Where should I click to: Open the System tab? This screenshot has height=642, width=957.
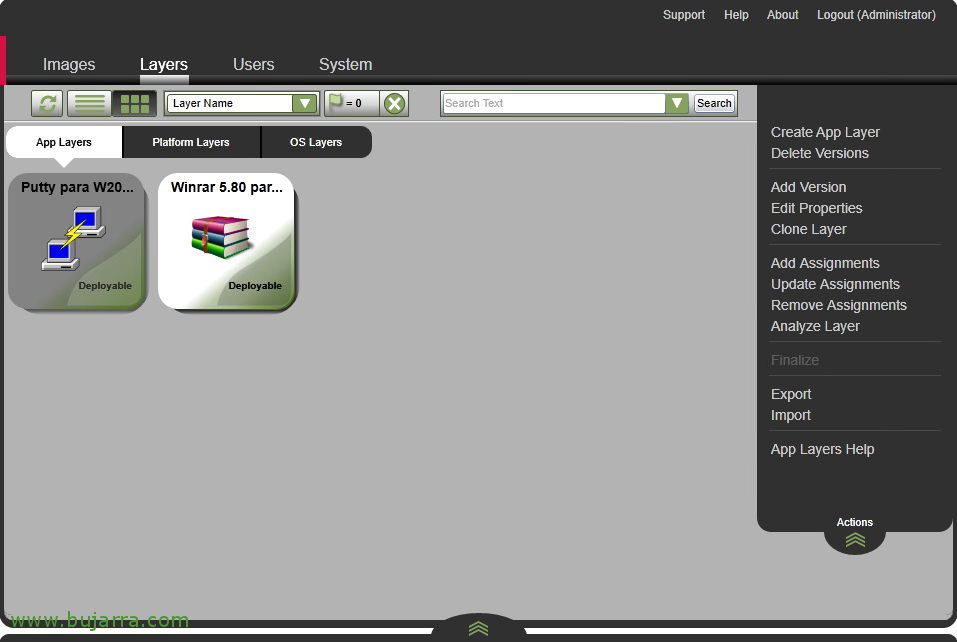point(345,64)
